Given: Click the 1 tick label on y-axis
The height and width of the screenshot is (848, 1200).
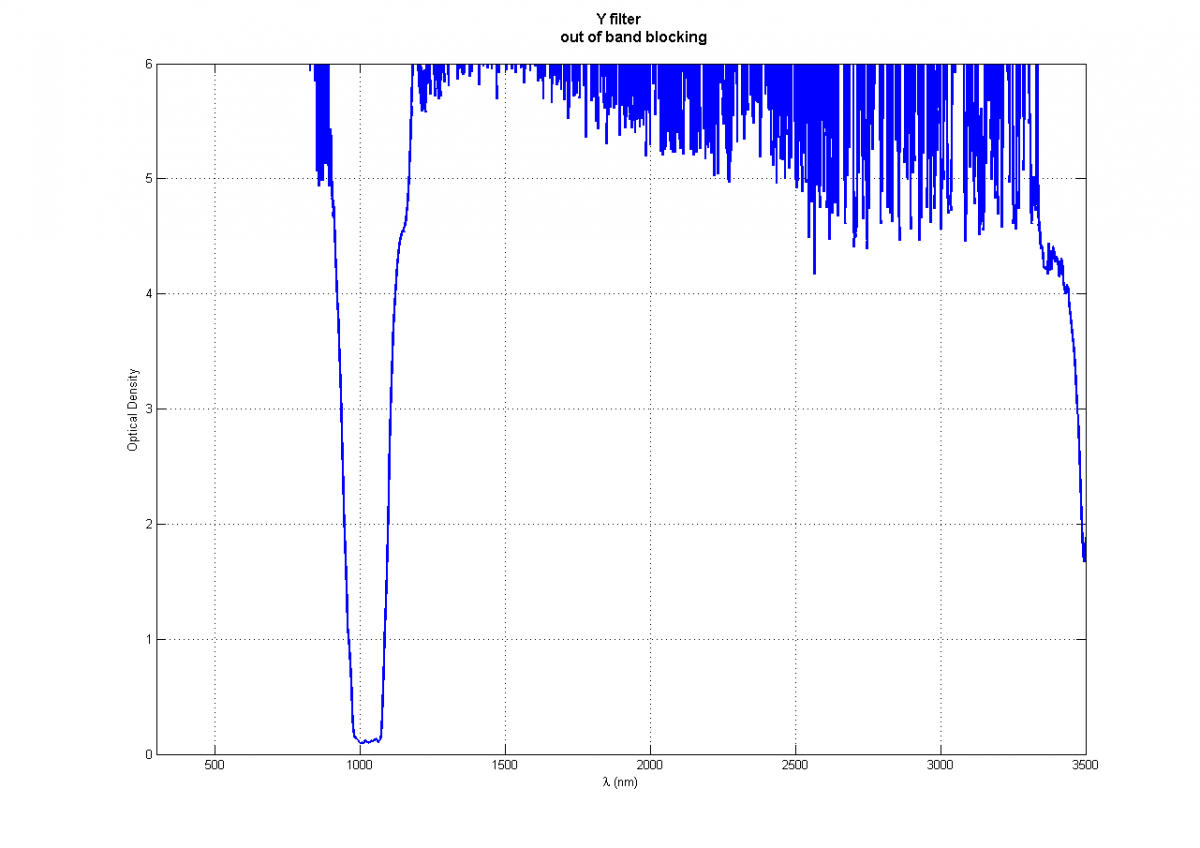Looking at the screenshot, I should [147, 639].
